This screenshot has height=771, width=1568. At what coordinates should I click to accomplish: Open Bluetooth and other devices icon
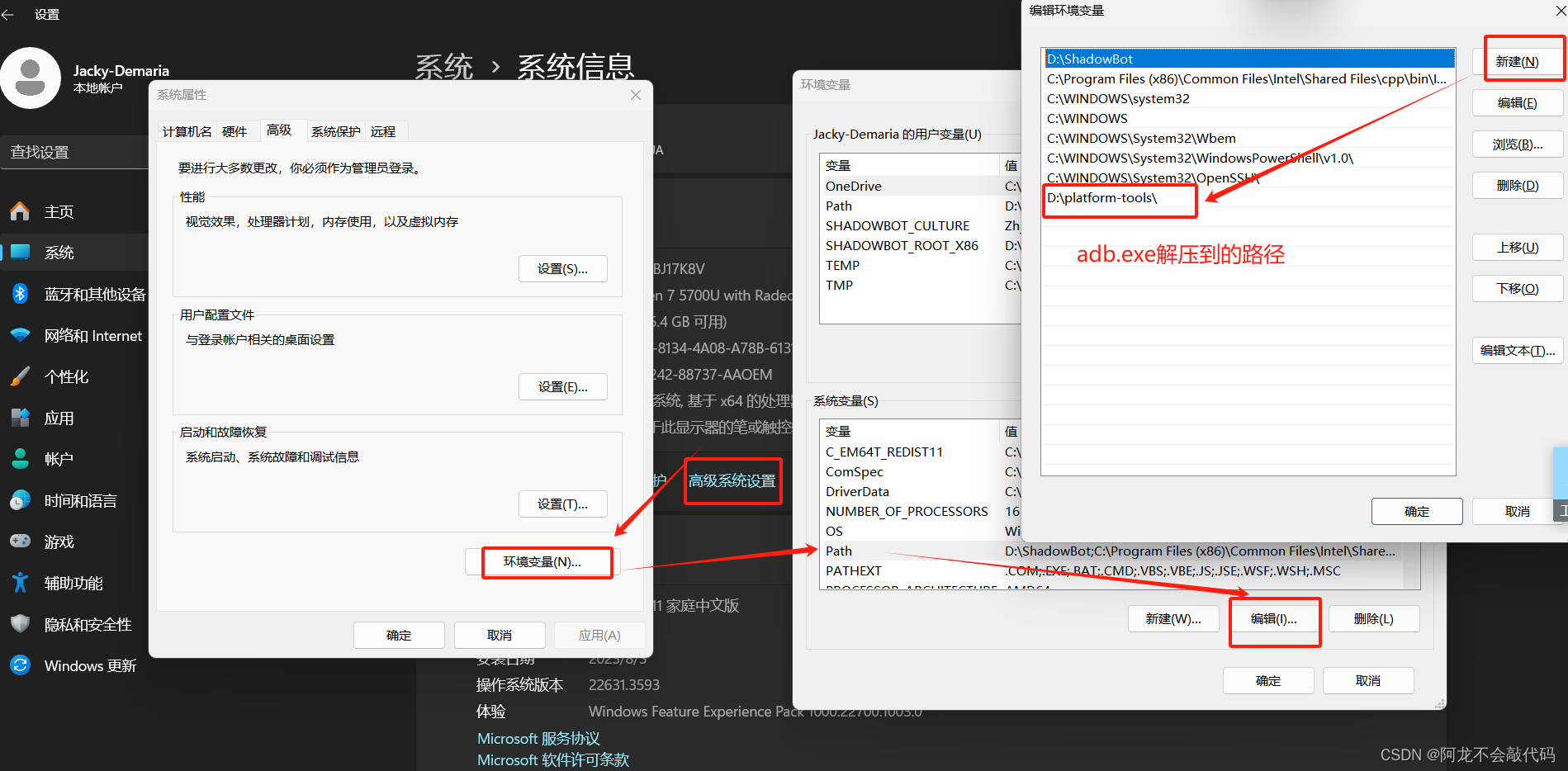(x=20, y=294)
